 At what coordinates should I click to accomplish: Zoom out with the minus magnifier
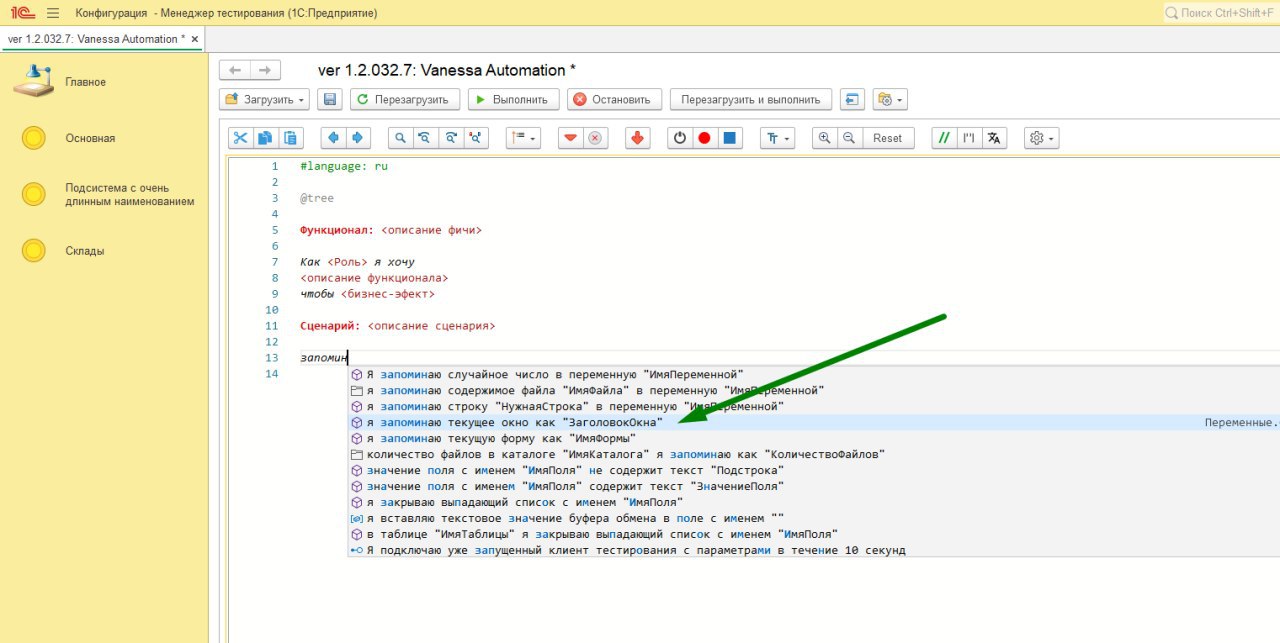pos(849,138)
